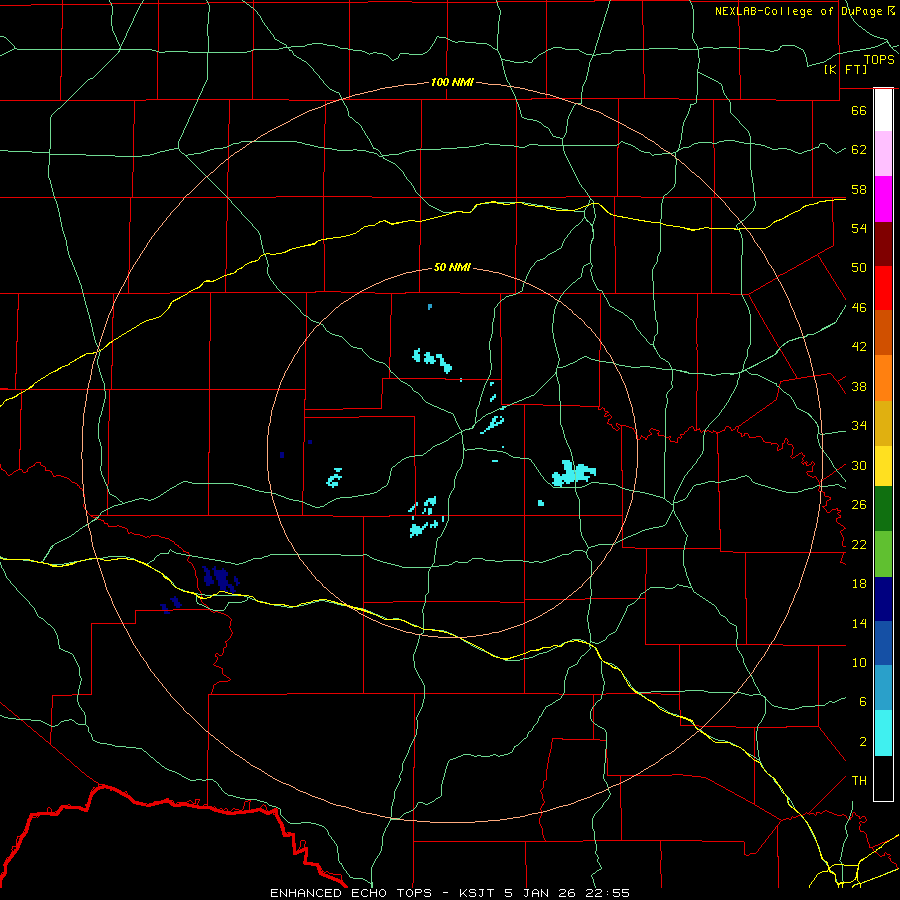The height and width of the screenshot is (900, 900).
Task: Click the 100 NMI range ring label
Action: (x=452, y=82)
